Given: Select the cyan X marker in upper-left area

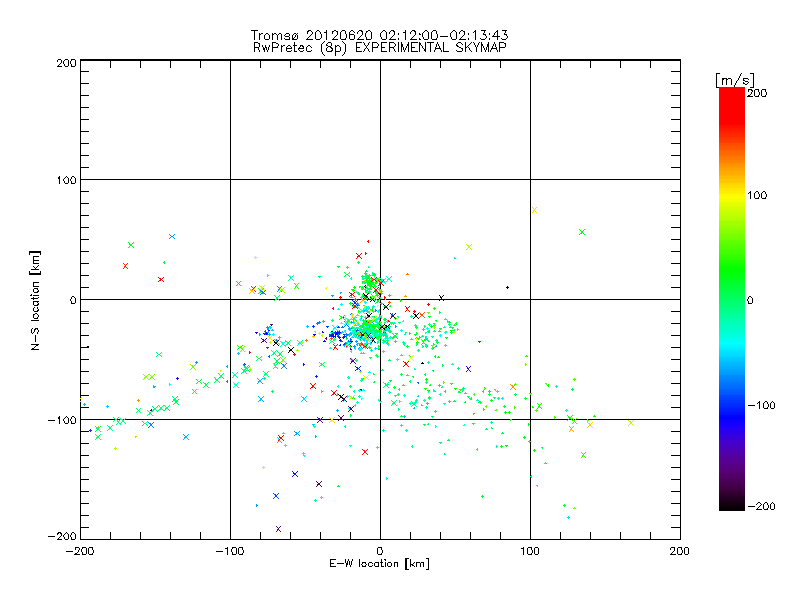Looking at the screenshot, I should (x=172, y=236).
